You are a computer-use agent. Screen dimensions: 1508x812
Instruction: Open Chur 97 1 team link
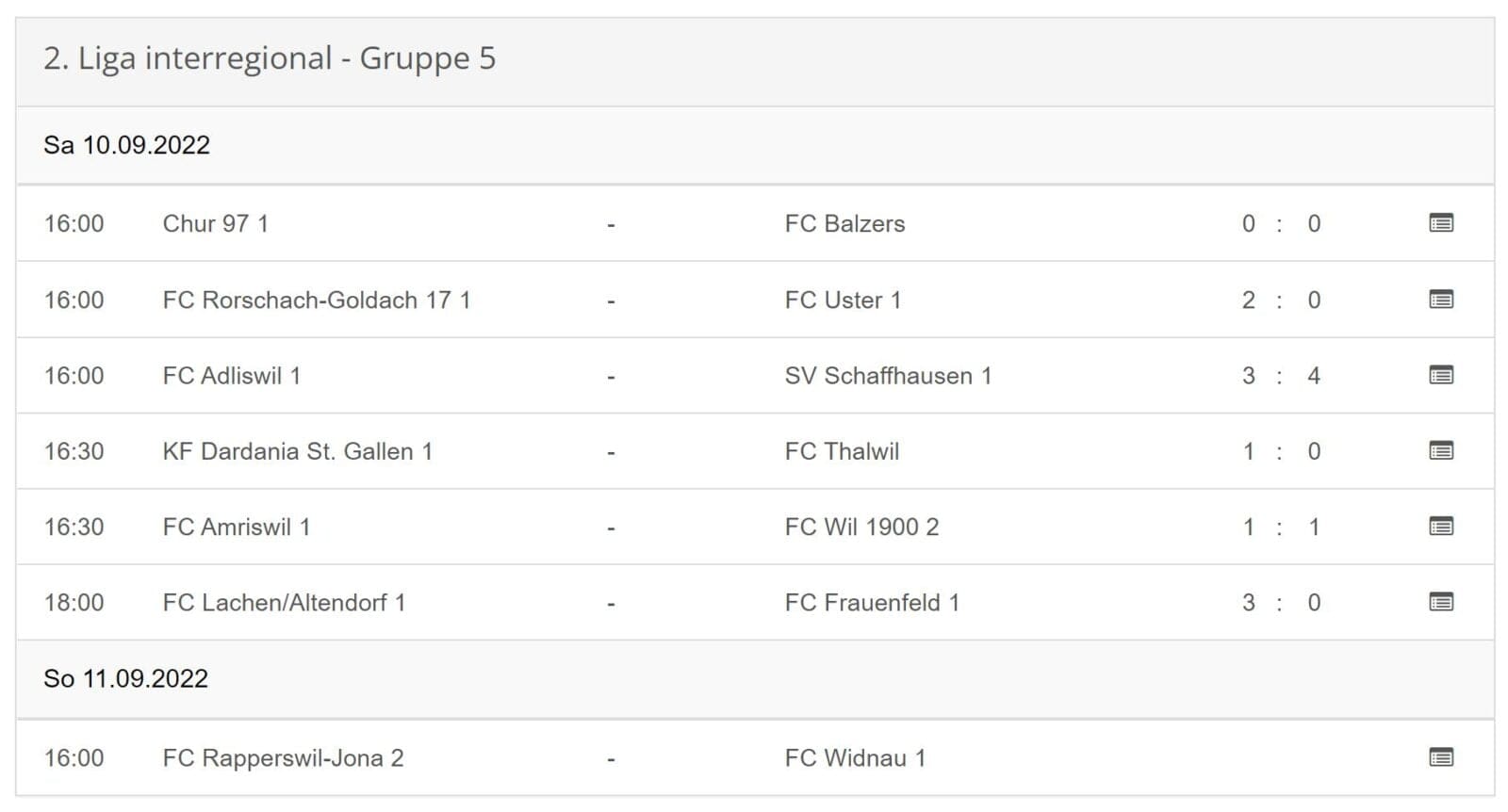pyautogui.click(x=215, y=223)
